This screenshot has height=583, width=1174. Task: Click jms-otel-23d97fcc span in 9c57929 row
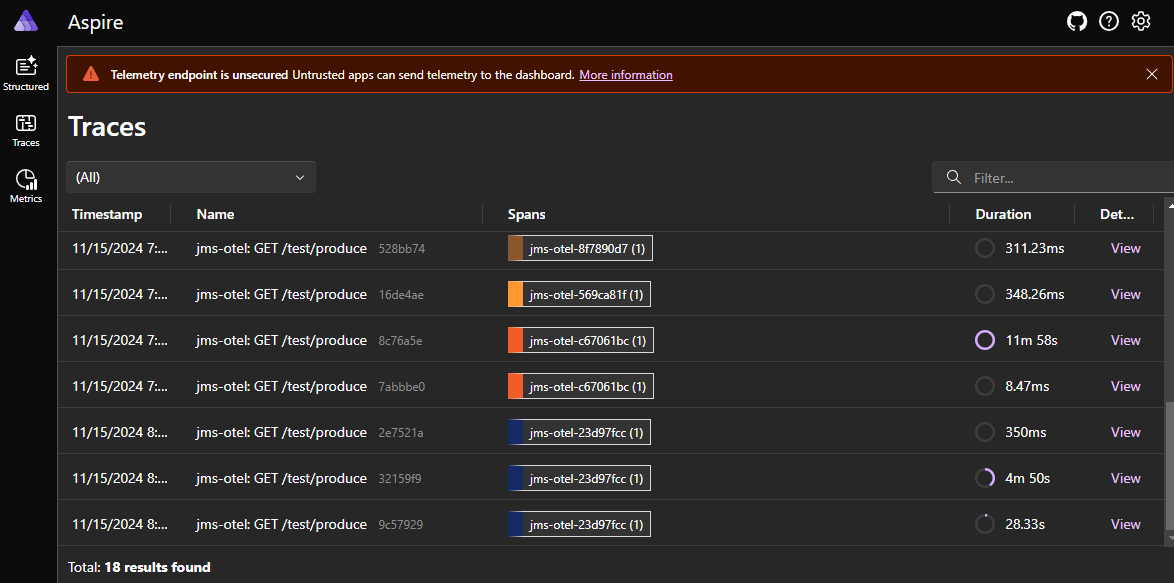pyautogui.click(x=580, y=524)
